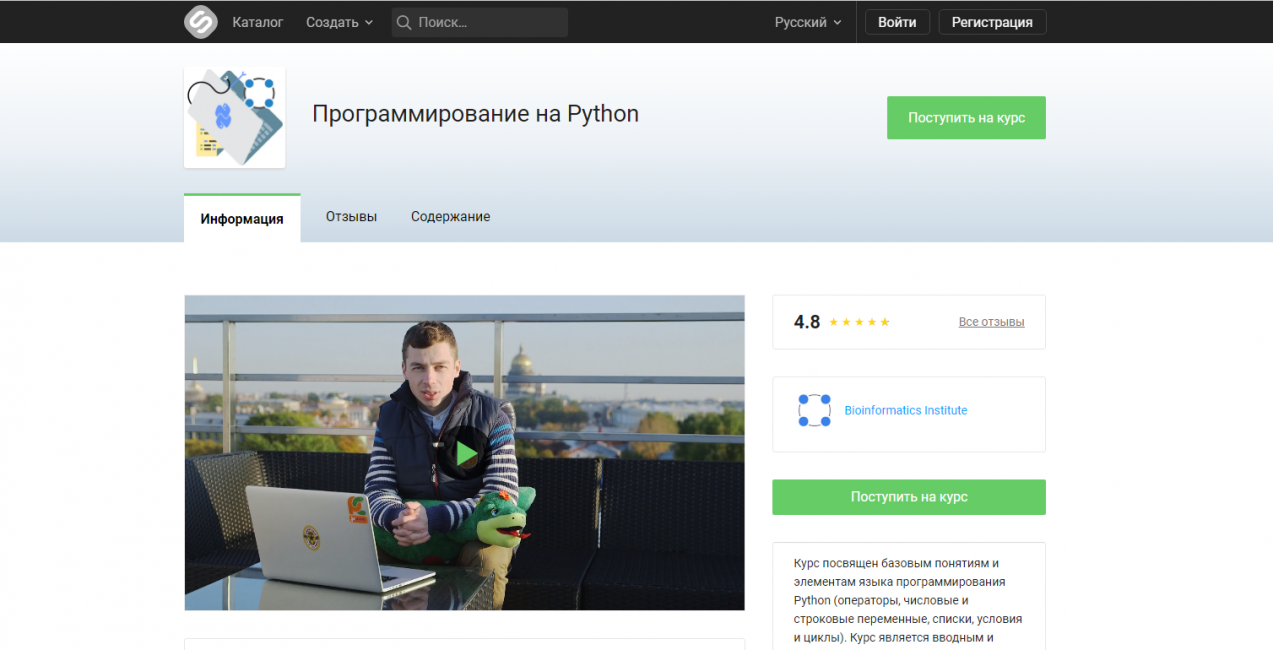
Task: Click the Python course cover image
Action: point(234,117)
